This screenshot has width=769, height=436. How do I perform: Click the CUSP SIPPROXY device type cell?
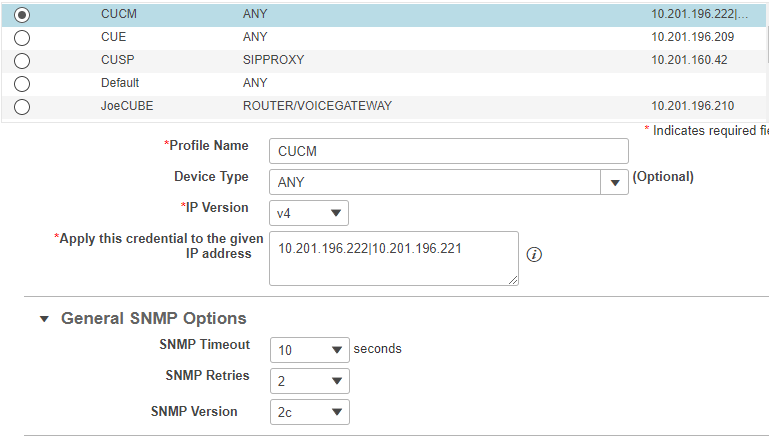pos(273,60)
